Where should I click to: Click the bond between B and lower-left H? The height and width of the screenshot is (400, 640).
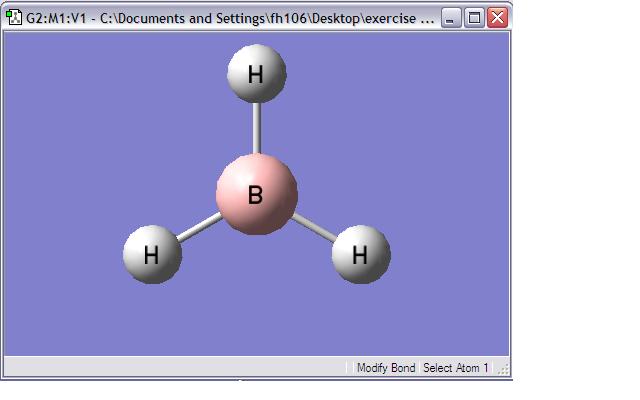(199, 227)
